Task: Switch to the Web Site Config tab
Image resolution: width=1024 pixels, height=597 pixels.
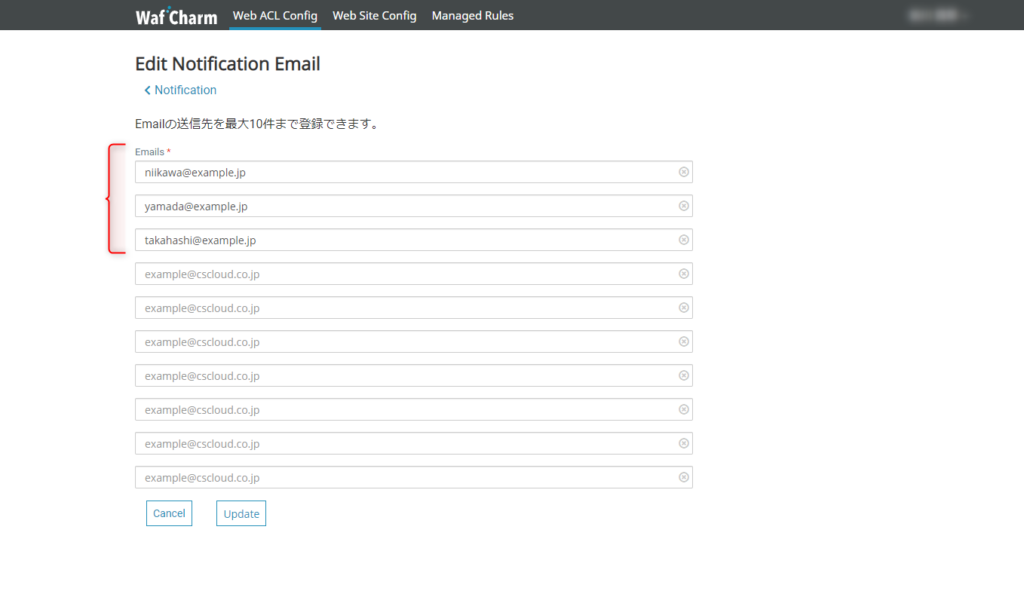Action: point(374,16)
